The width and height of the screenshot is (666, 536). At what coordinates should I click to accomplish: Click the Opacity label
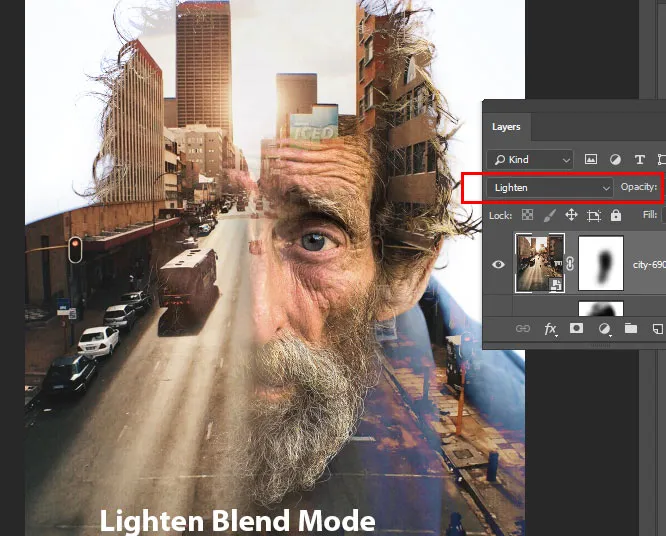pyautogui.click(x=639, y=187)
